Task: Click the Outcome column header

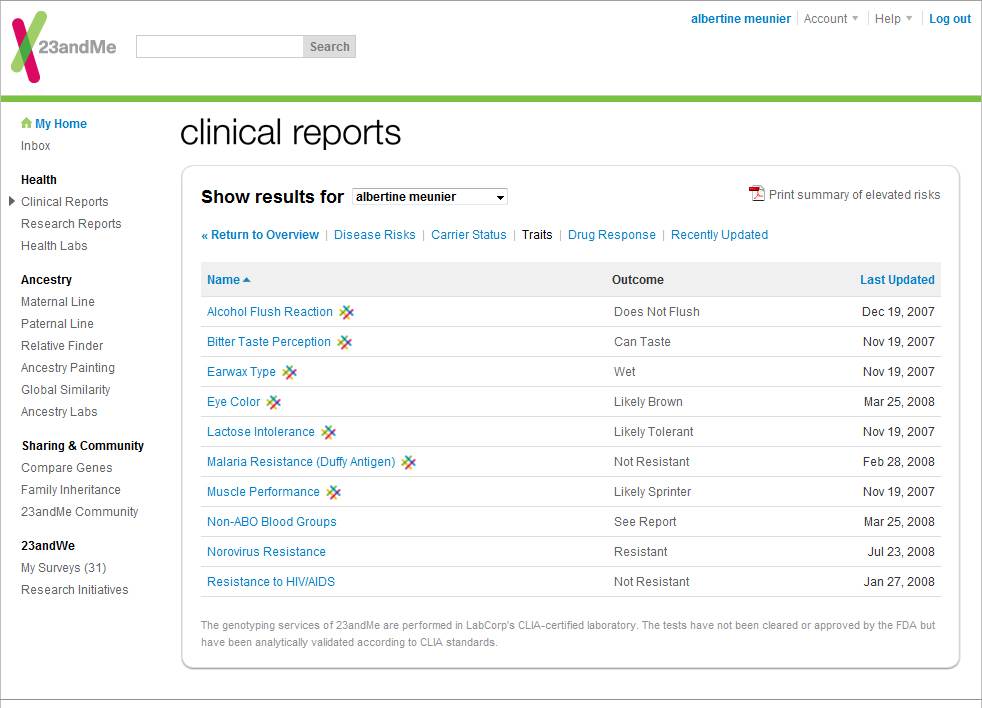Action: click(x=638, y=280)
